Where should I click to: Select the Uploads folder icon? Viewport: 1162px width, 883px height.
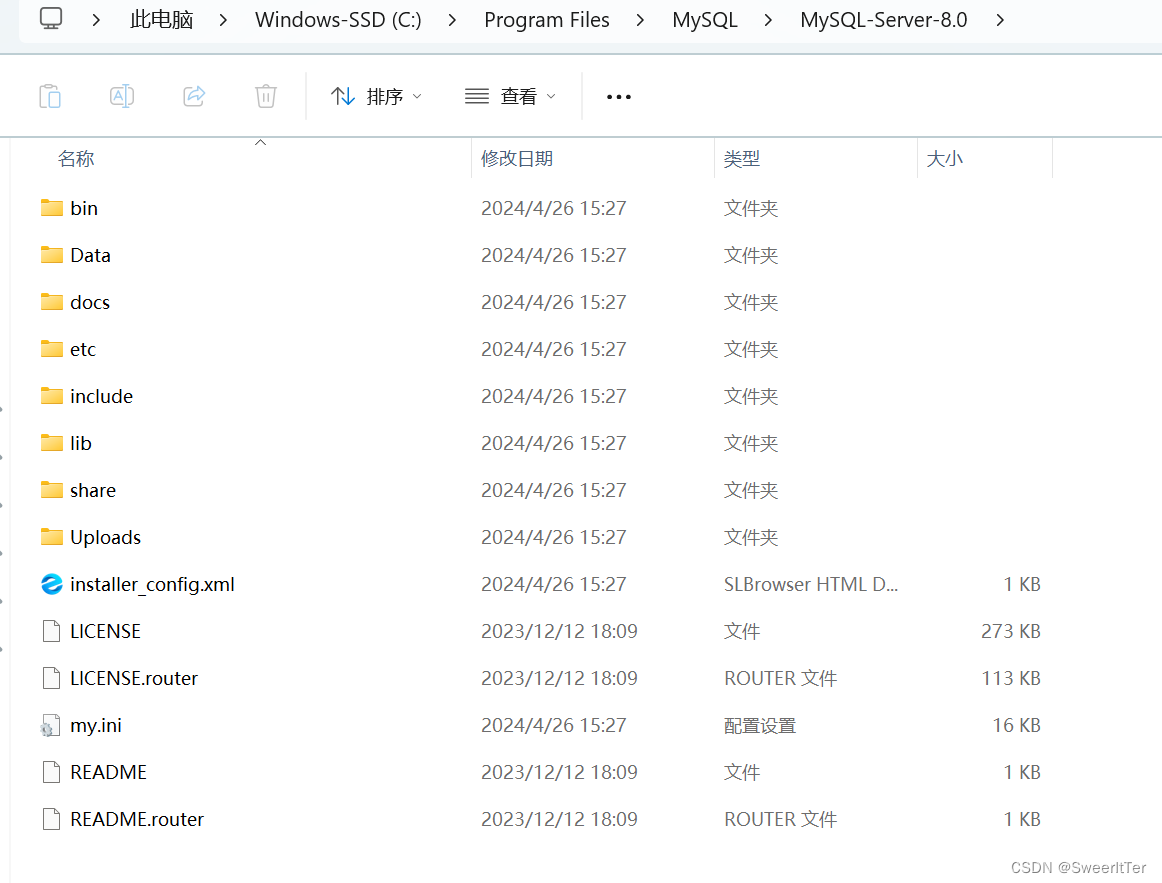52,536
